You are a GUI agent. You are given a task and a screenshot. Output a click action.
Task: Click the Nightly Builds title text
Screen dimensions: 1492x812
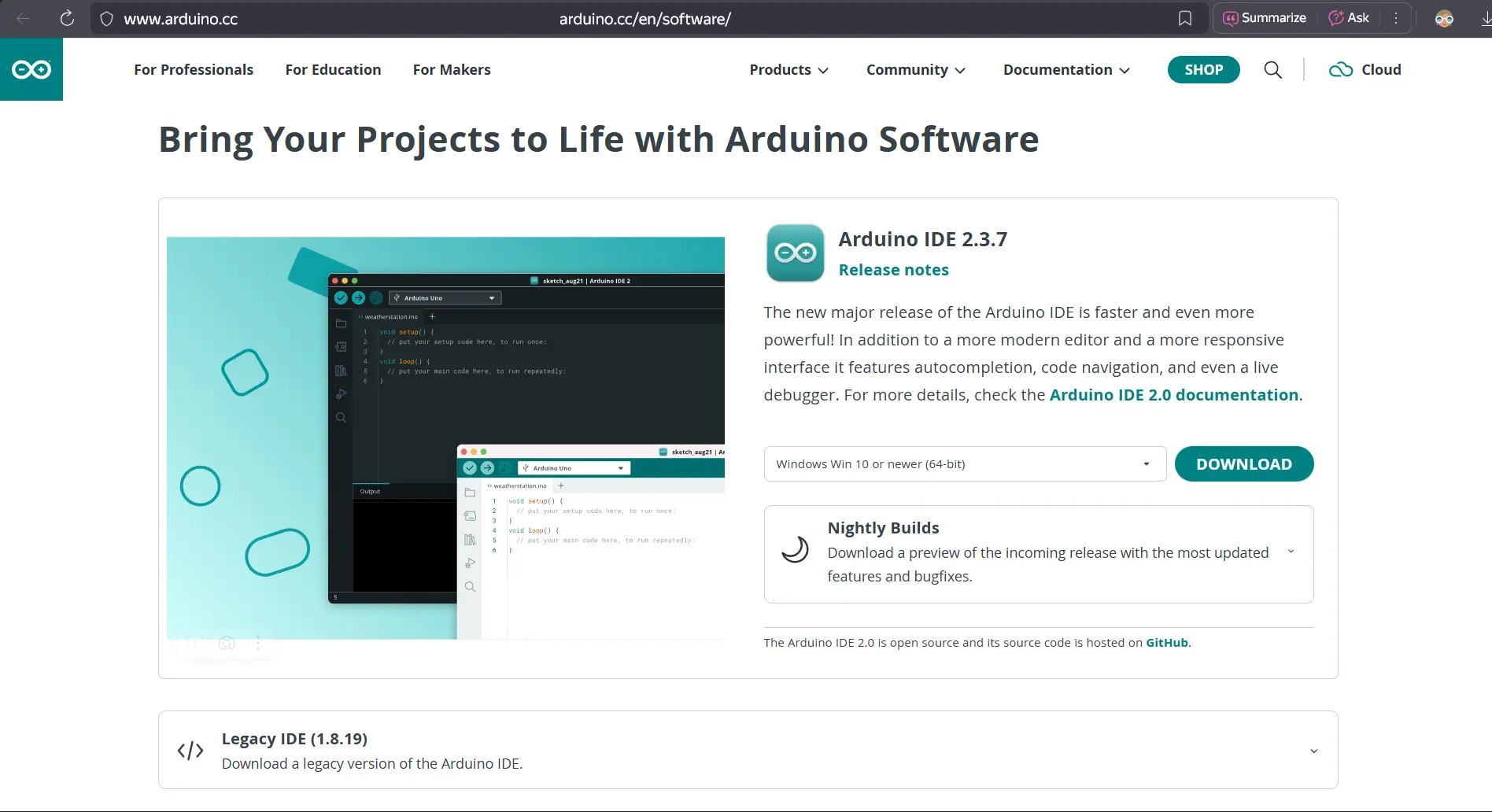click(883, 528)
